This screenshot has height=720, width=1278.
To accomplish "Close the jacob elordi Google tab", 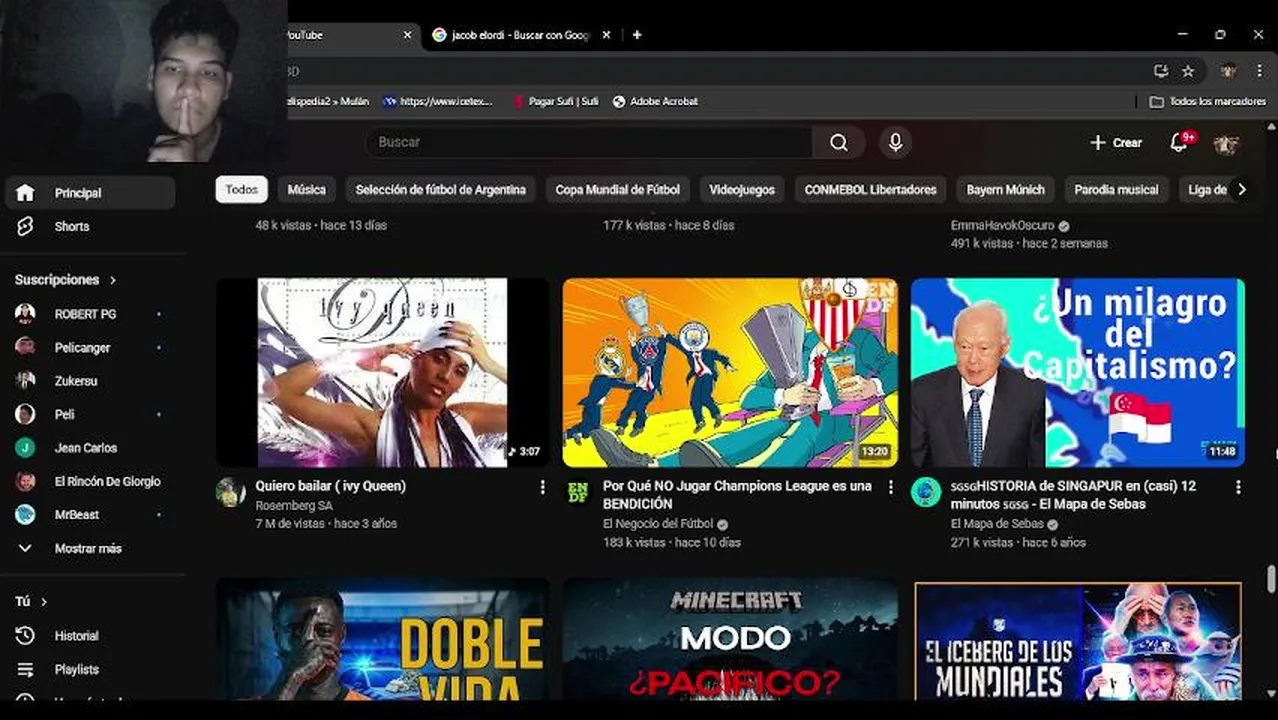I will click(x=608, y=35).
